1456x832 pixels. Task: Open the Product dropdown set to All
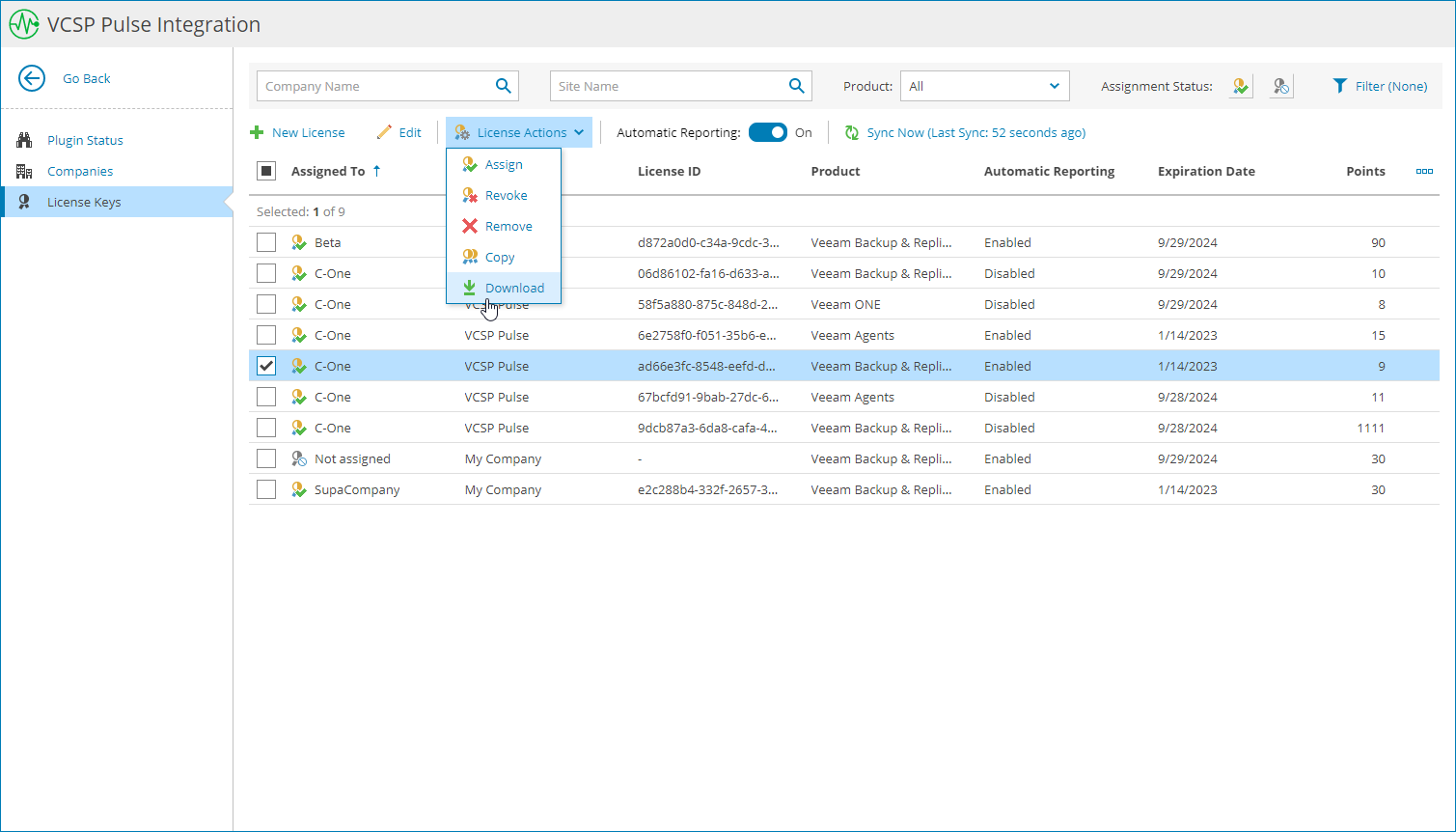click(984, 86)
